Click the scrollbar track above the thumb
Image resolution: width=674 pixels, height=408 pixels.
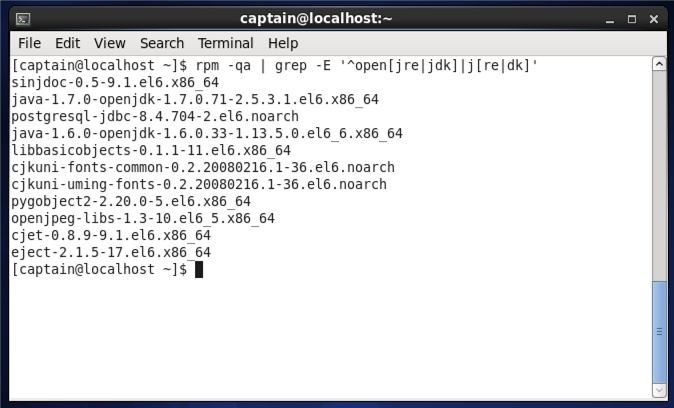(659, 176)
